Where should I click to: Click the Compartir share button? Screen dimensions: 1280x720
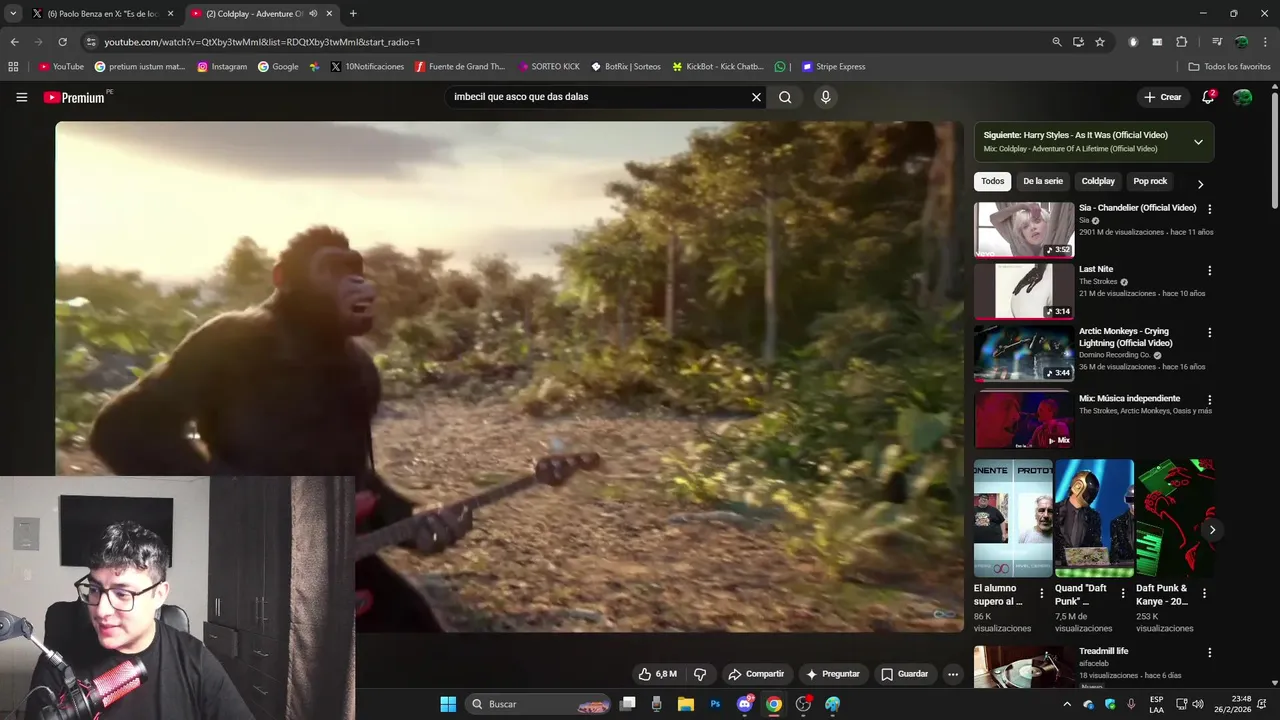point(756,674)
